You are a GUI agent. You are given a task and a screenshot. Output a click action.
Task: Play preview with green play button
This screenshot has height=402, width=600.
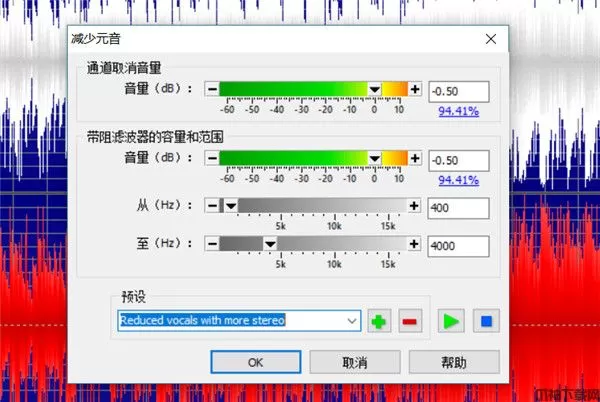coord(451,321)
